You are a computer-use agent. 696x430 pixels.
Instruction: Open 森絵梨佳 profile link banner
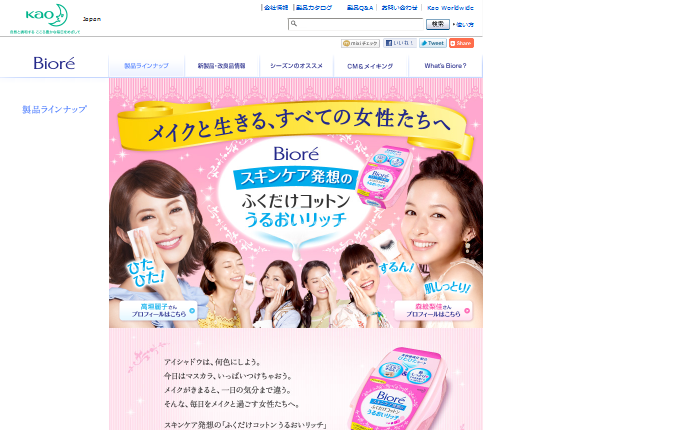[x=433, y=311]
